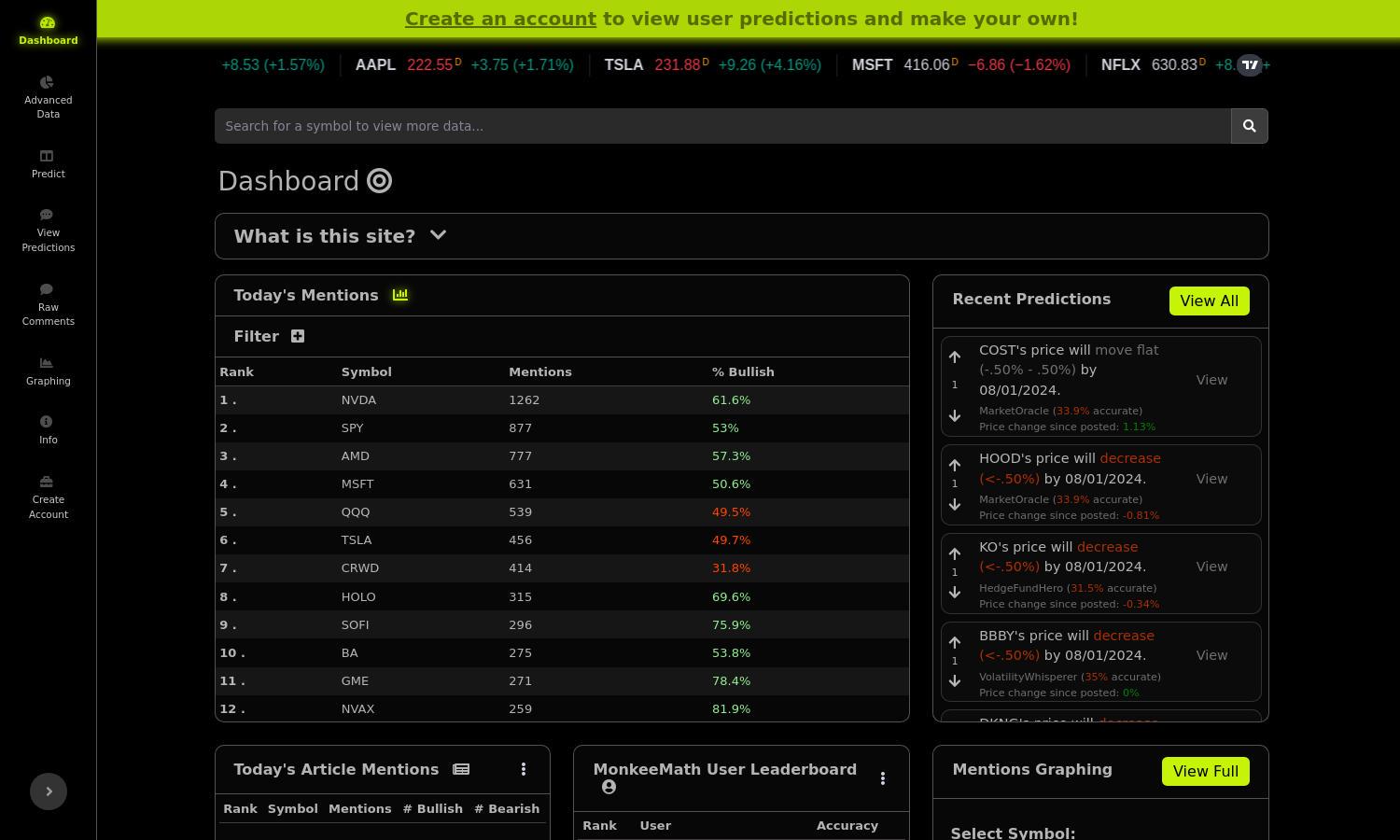Select CRWD in mentions table
The image size is (1400, 840).
359,567
